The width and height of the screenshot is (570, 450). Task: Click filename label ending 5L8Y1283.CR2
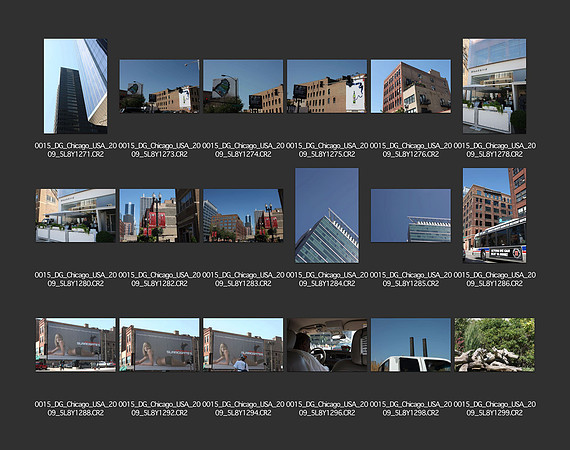pos(243,279)
